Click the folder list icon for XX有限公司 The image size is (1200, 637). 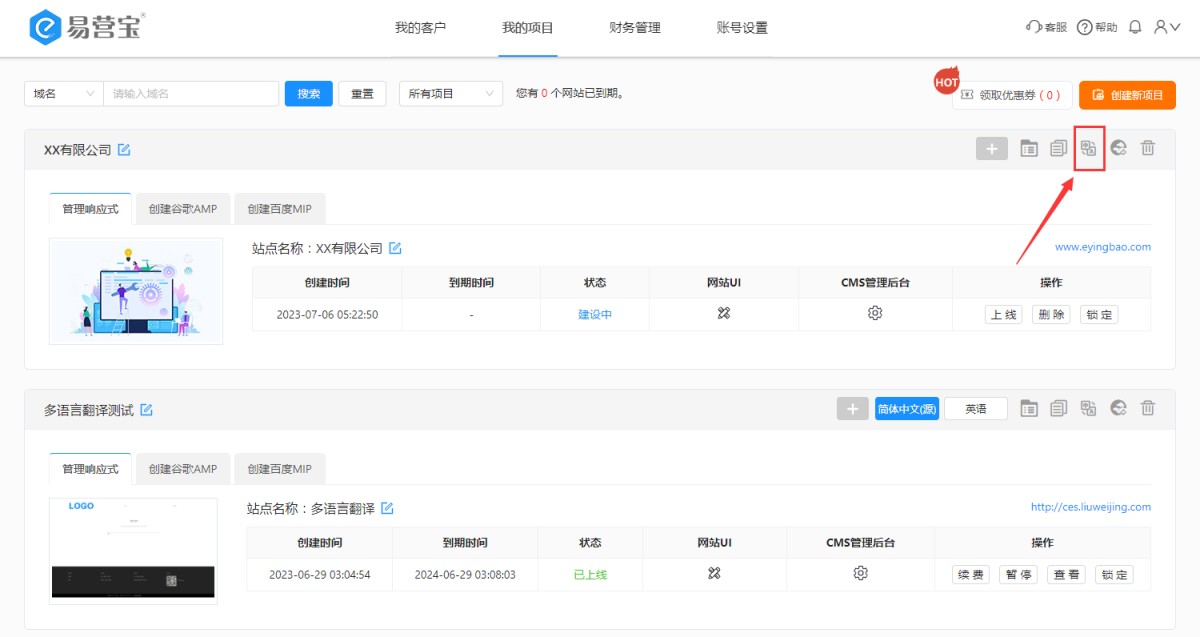[1029, 149]
